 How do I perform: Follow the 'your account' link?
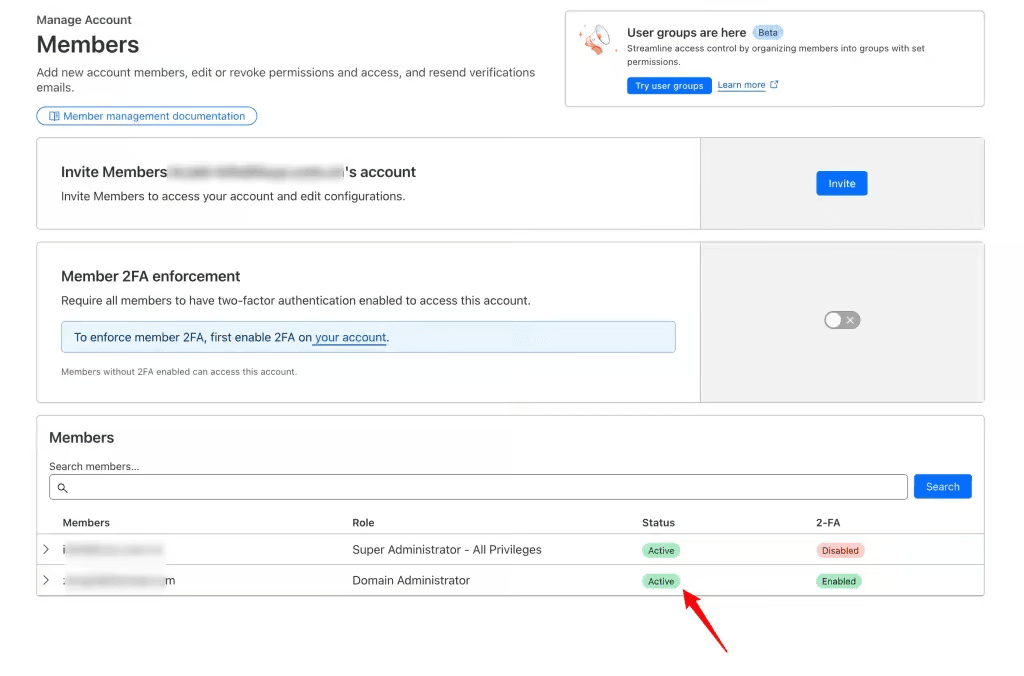click(x=350, y=337)
